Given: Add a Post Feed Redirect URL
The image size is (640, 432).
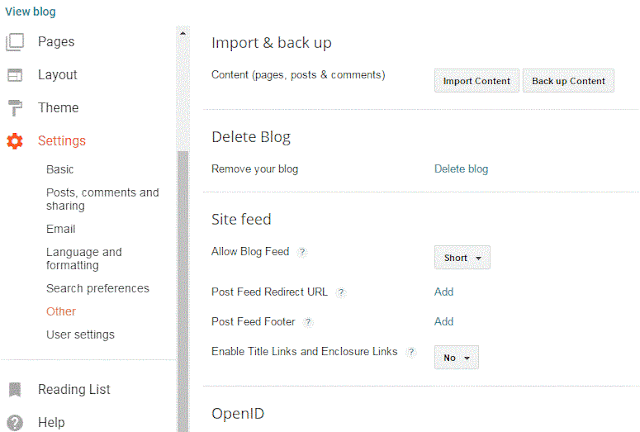Looking at the screenshot, I should (444, 292).
